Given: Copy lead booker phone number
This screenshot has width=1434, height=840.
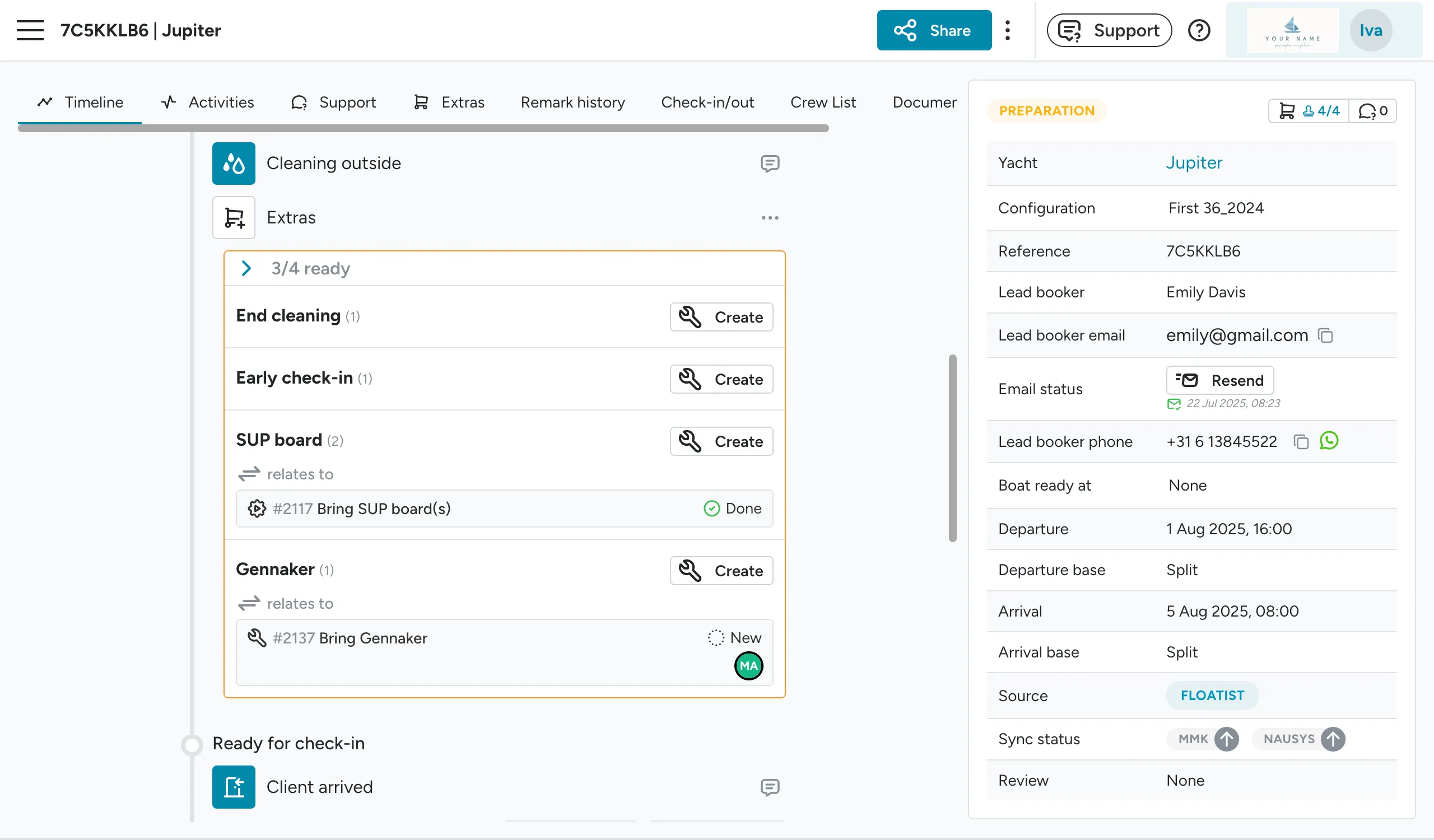Looking at the screenshot, I should pos(1301,441).
